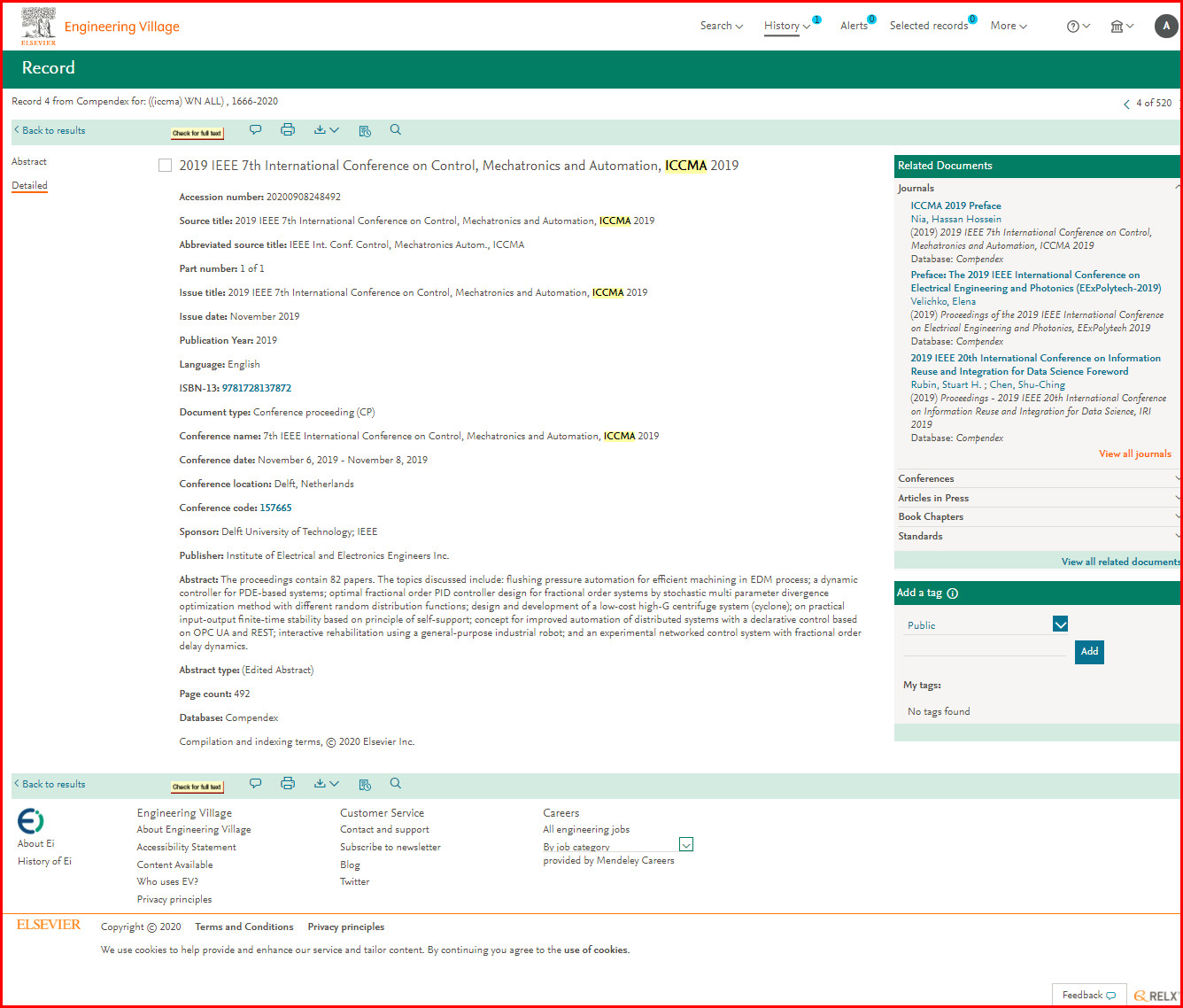
Task: Click the lower 'Back to results' link
Action: pyautogui.click(x=50, y=784)
